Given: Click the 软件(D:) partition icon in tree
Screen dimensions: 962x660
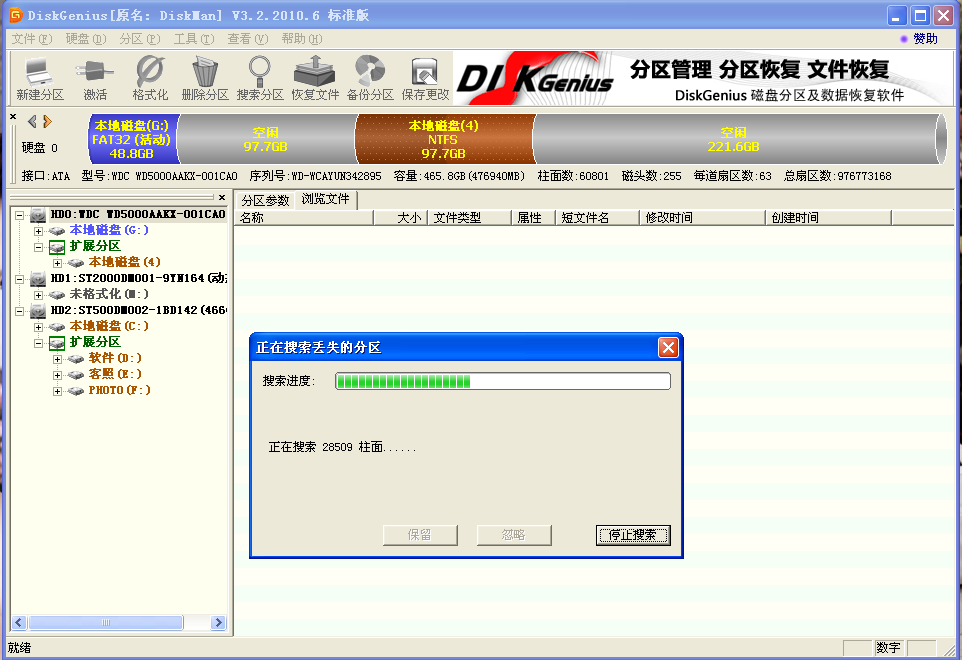Looking at the screenshot, I should click(76, 358).
